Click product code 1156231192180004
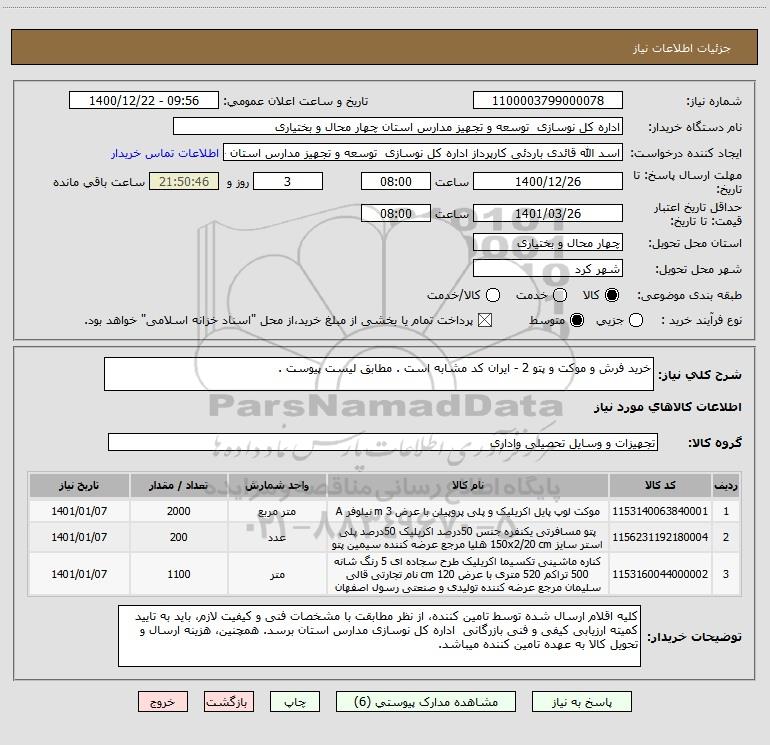 660,537
